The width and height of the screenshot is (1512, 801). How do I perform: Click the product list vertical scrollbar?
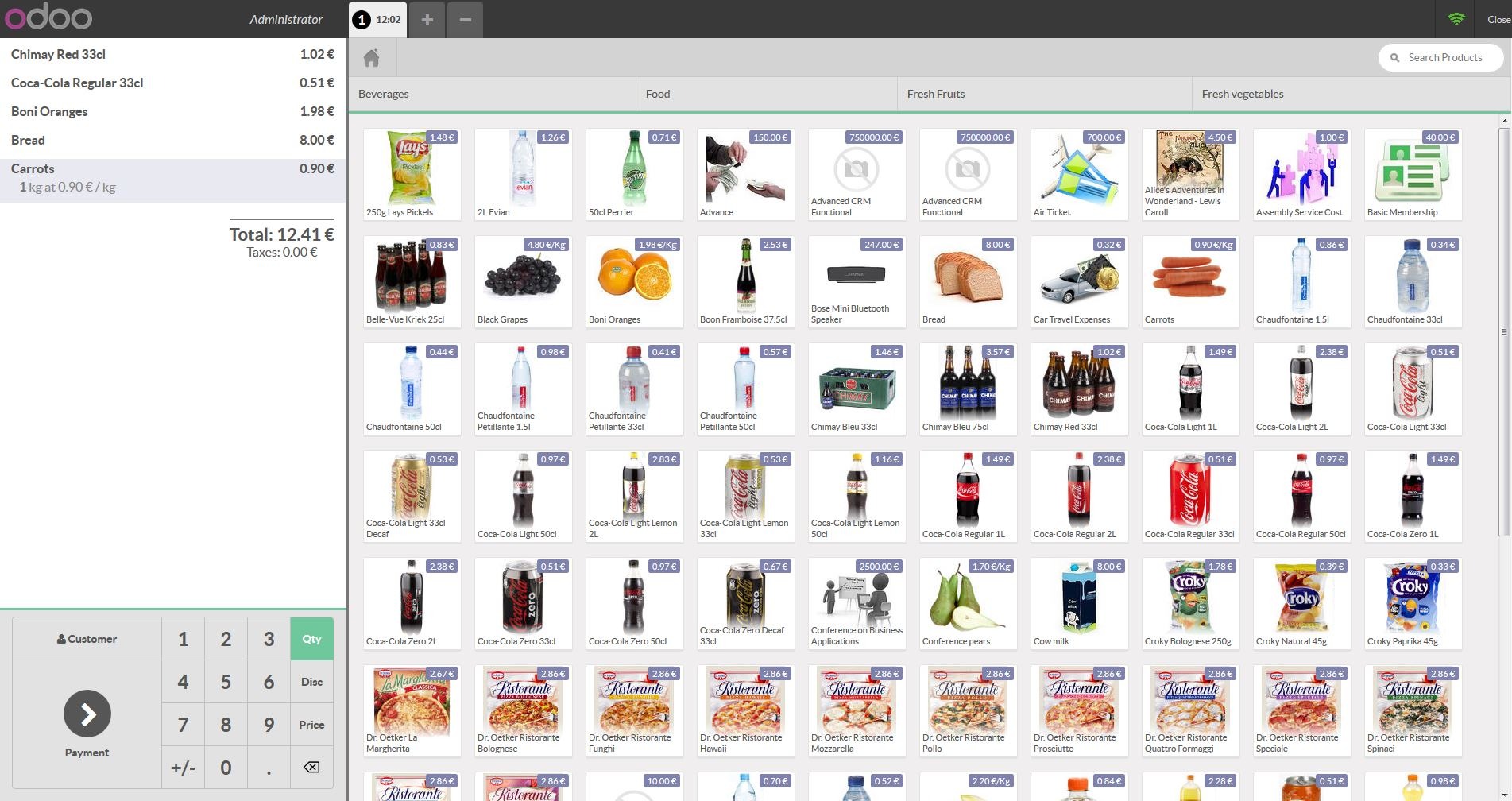tap(1503, 334)
